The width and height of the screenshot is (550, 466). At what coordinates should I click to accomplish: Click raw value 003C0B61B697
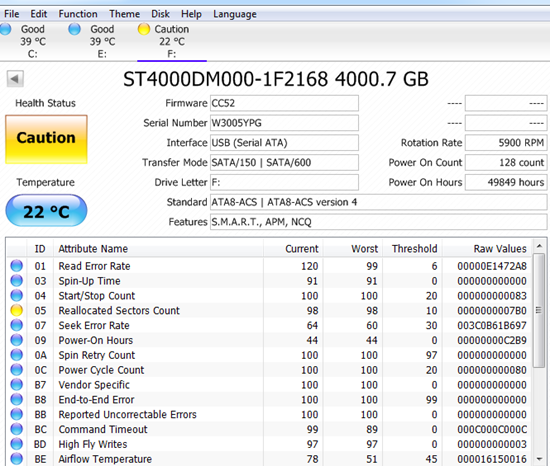492,325
